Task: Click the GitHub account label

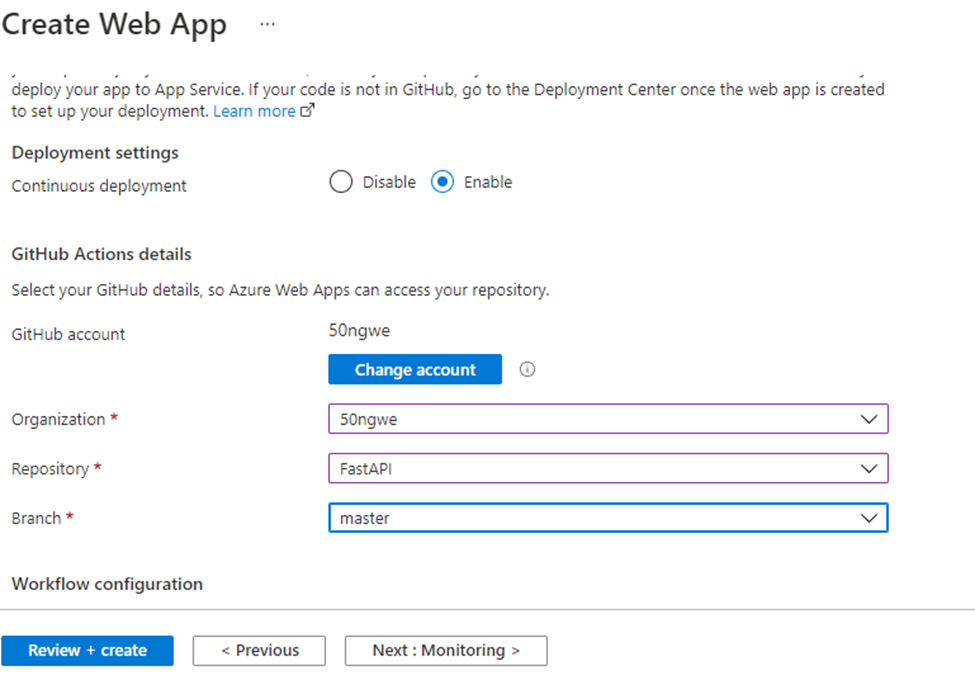Action: (x=68, y=334)
